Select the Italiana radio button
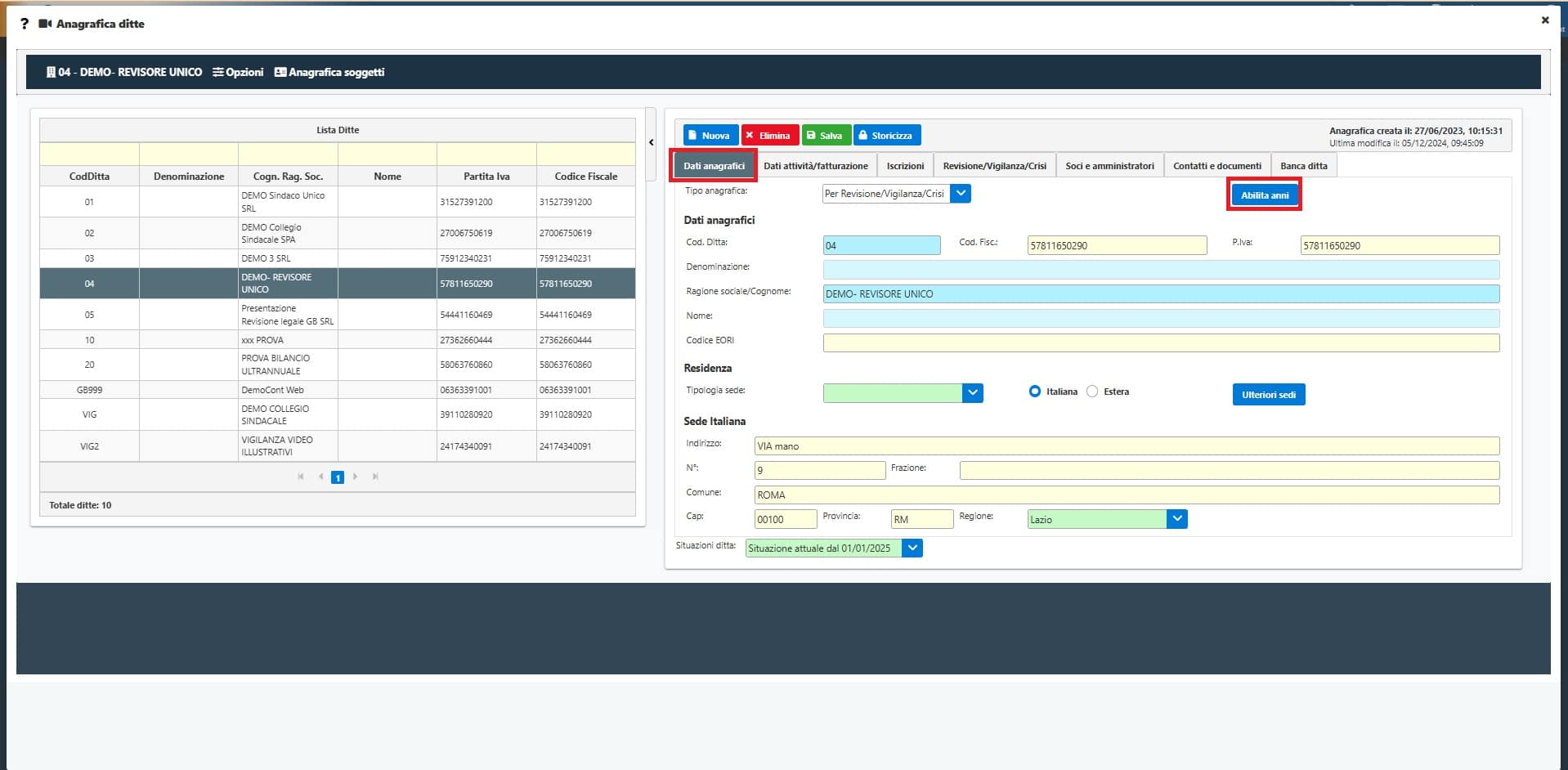The width and height of the screenshot is (1568, 770). (x=1035, y=392)
